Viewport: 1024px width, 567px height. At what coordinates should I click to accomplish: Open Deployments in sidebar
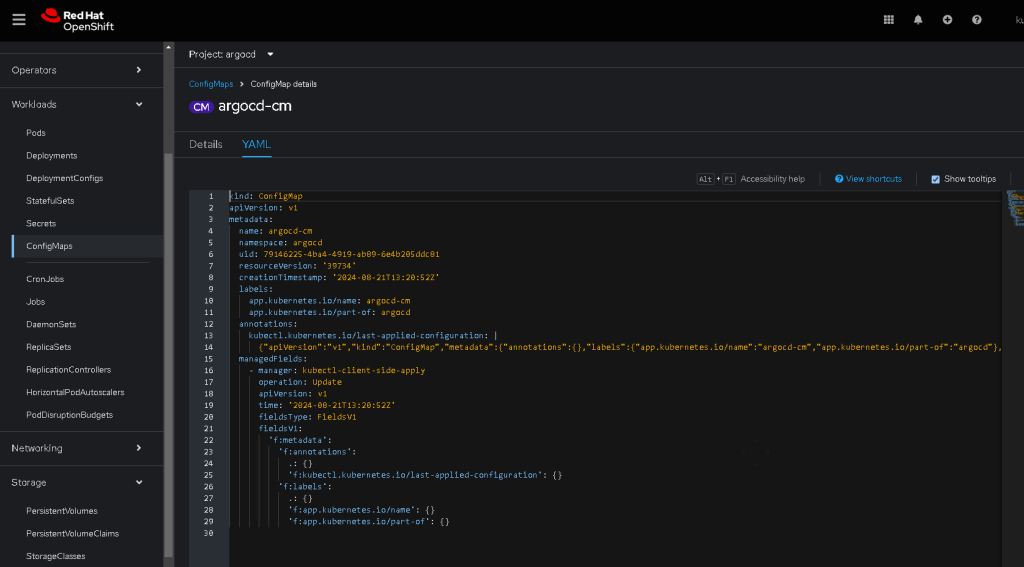[x=52, y=155]
